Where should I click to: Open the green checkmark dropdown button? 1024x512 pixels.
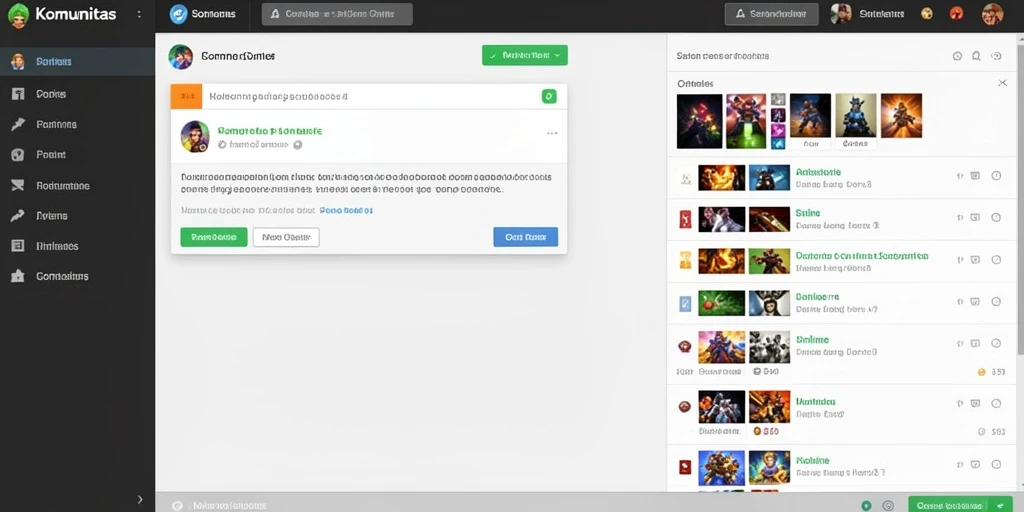point(524,56)
